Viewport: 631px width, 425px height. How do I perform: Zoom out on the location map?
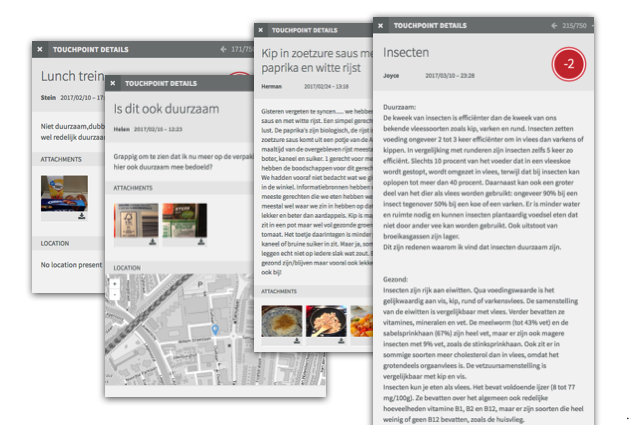[116, 295]
